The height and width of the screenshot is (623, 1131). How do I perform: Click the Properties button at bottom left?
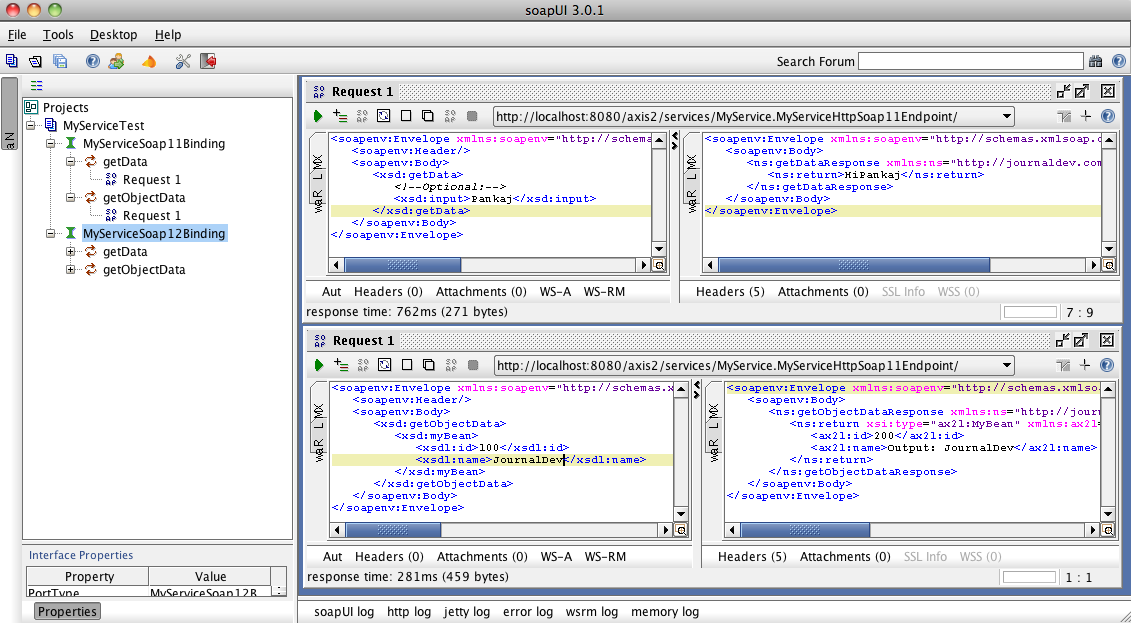[67, 611]
